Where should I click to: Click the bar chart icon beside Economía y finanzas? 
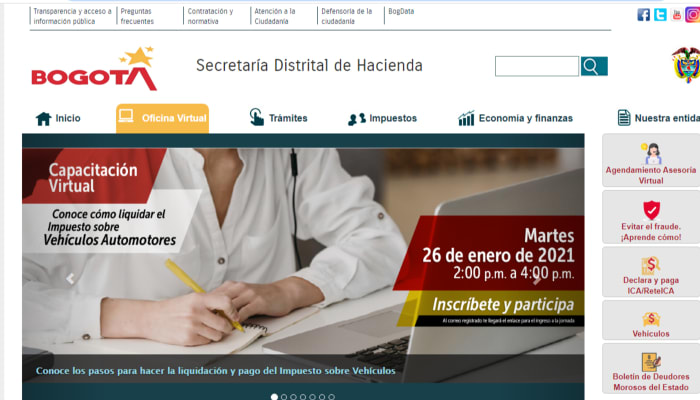click(466, 118)
